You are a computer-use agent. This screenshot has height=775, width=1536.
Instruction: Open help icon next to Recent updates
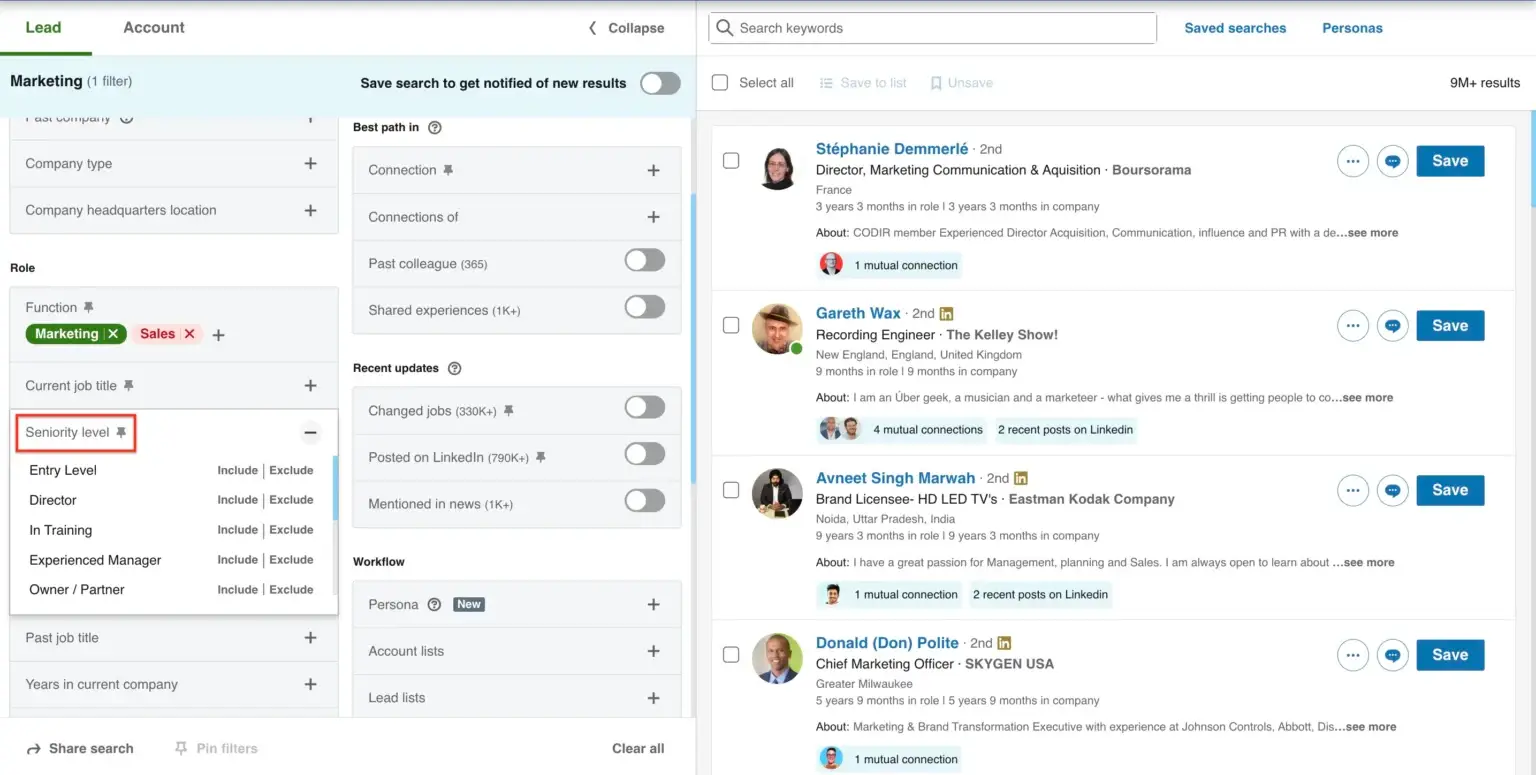pos(454,368)
